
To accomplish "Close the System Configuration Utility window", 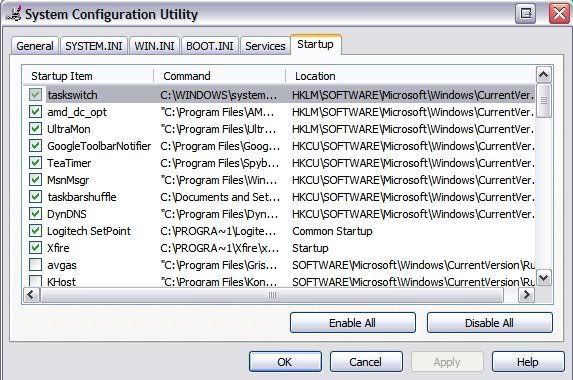I will point(559,14).
